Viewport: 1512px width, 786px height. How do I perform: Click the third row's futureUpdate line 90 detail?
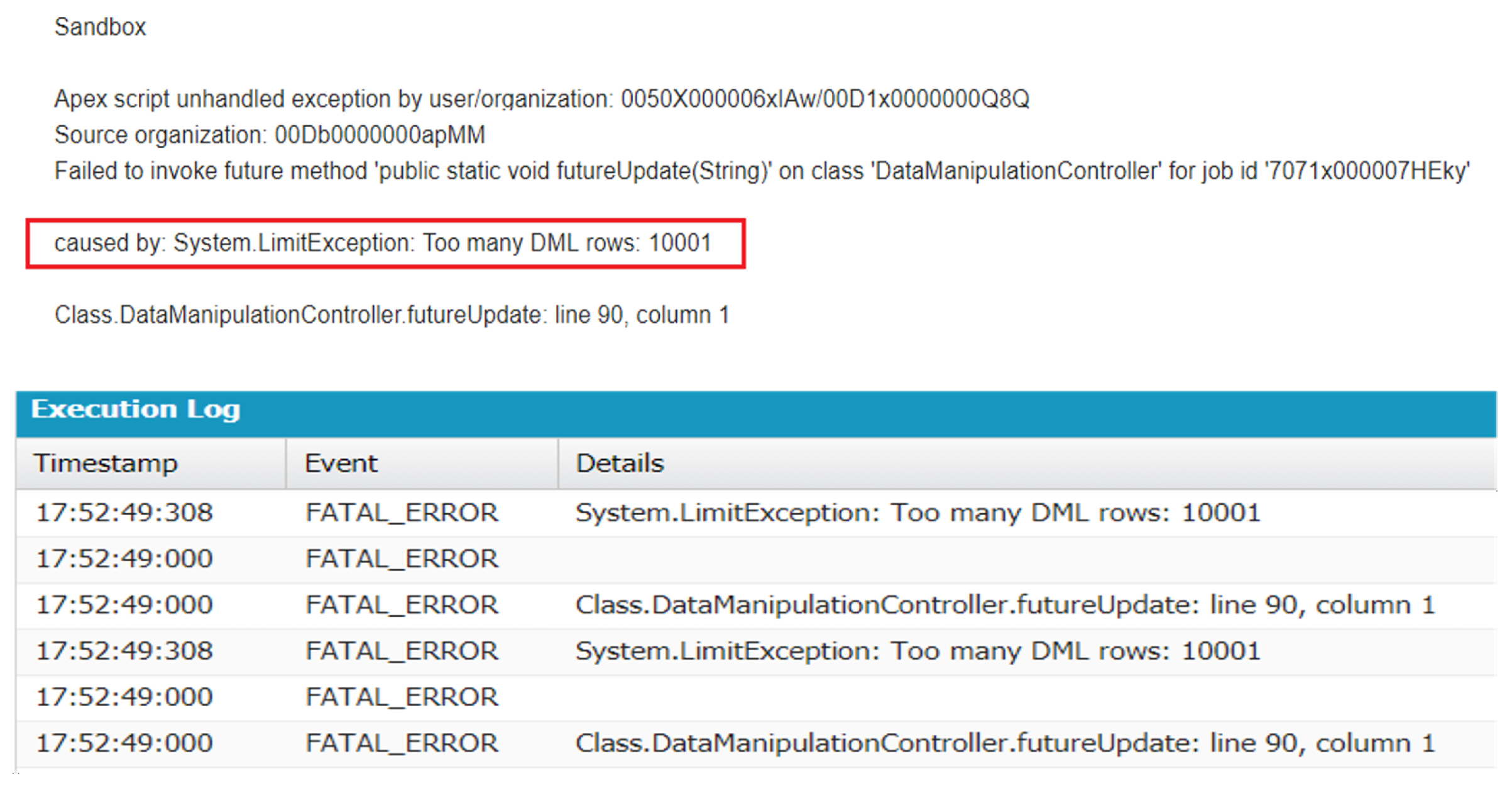tap(1005, 605)
